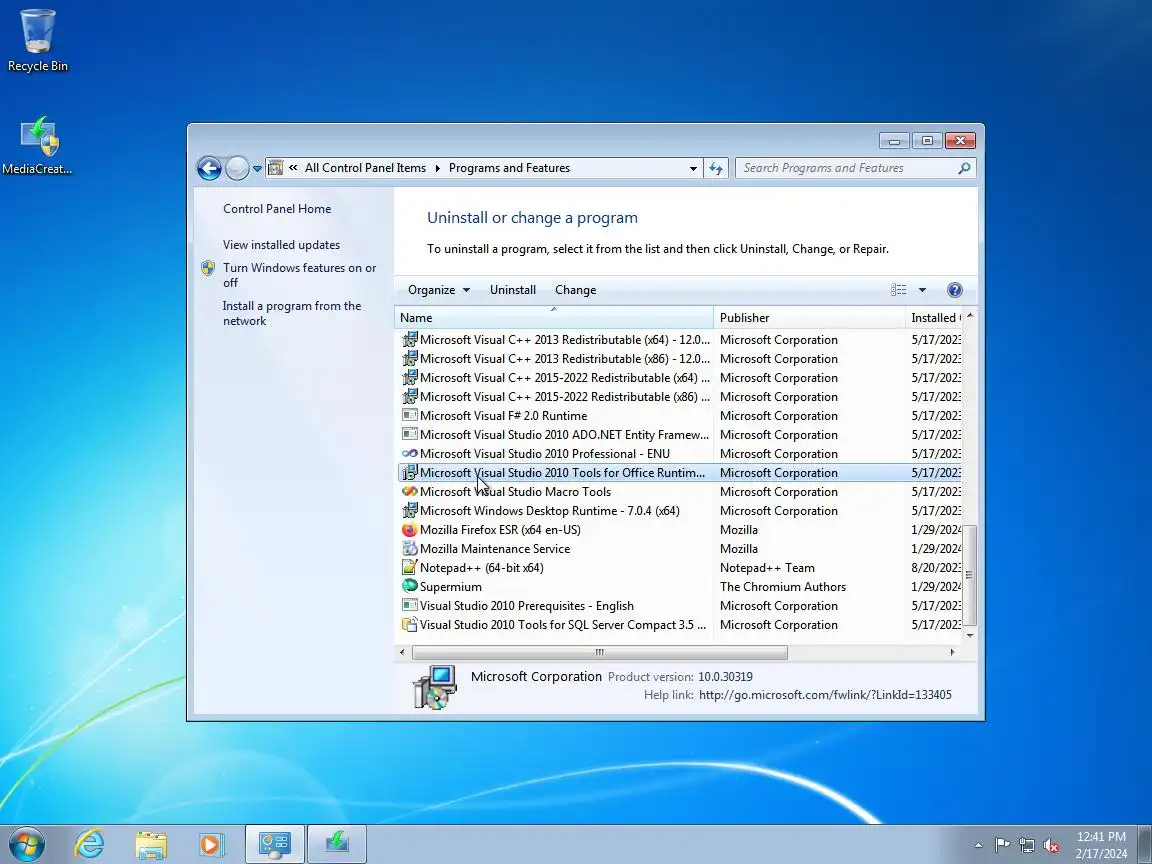
Task: Open the address bar history dropdown
Action: pos(693,168)
